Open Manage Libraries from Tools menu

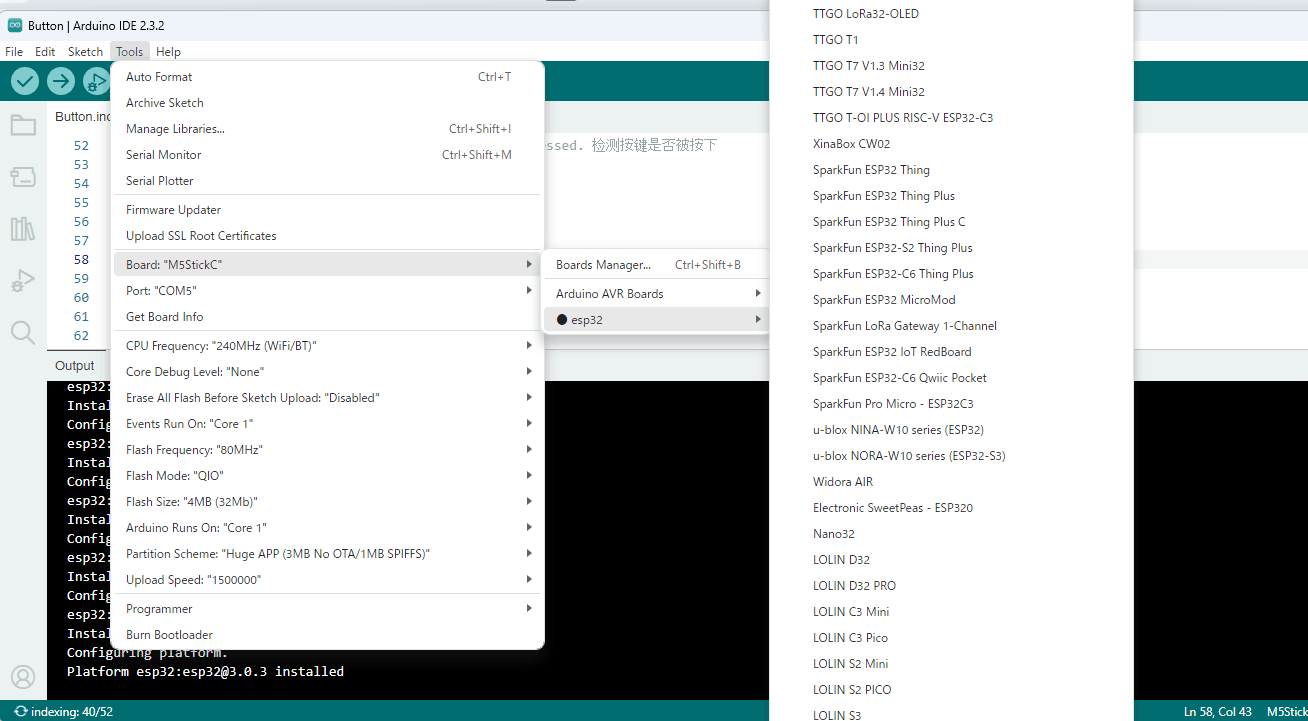(x=327, y=129)
